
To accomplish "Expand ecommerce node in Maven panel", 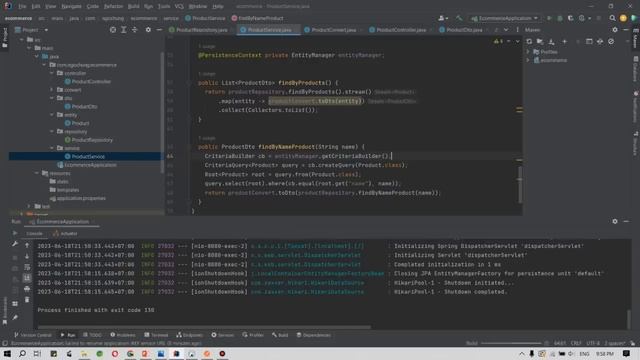I will (x=528, y=60).
